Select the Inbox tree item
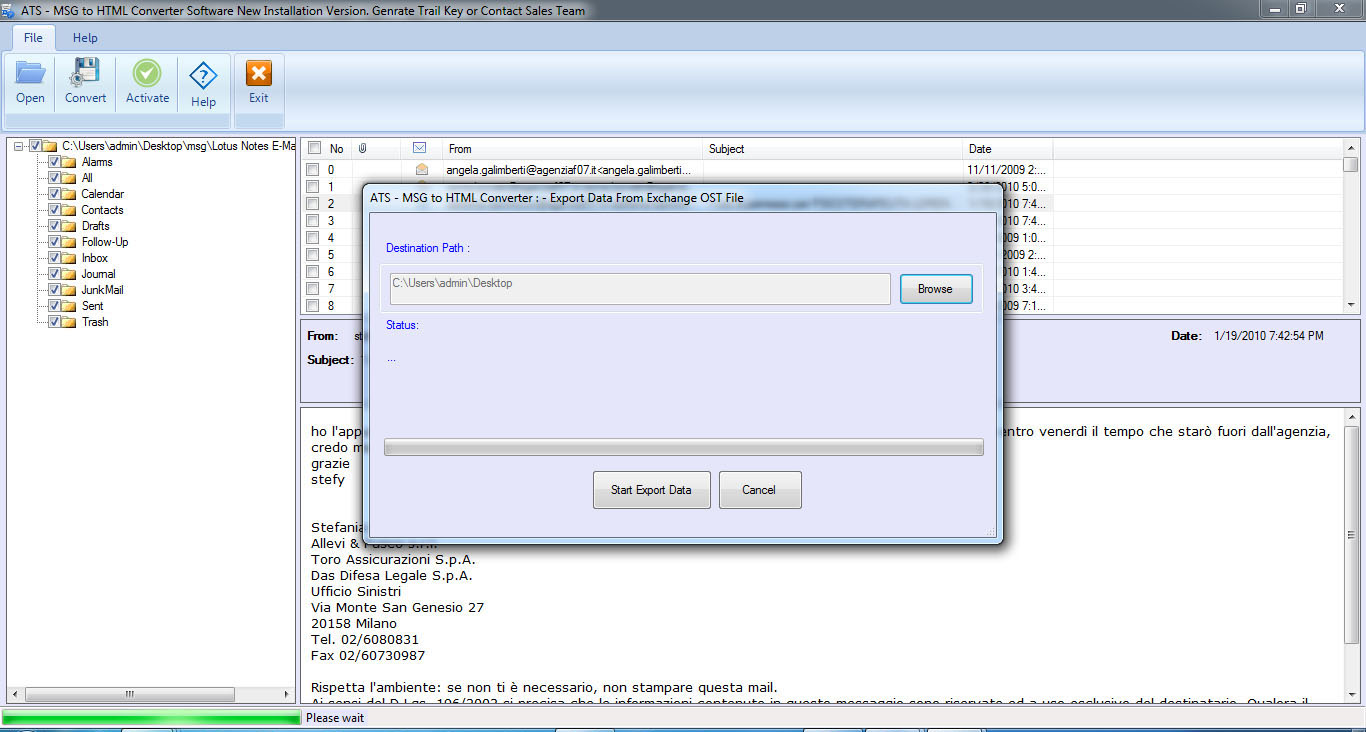The image size is (1366, 732). tap(95, 258)
